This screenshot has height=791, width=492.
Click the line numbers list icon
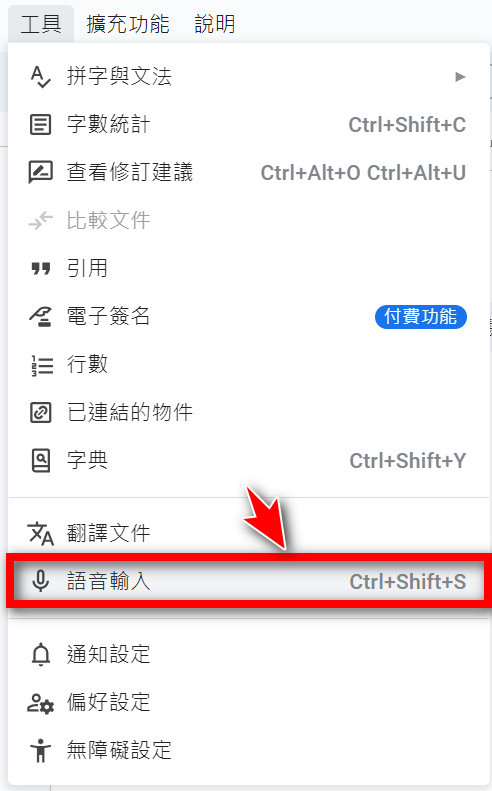[42, 365]
